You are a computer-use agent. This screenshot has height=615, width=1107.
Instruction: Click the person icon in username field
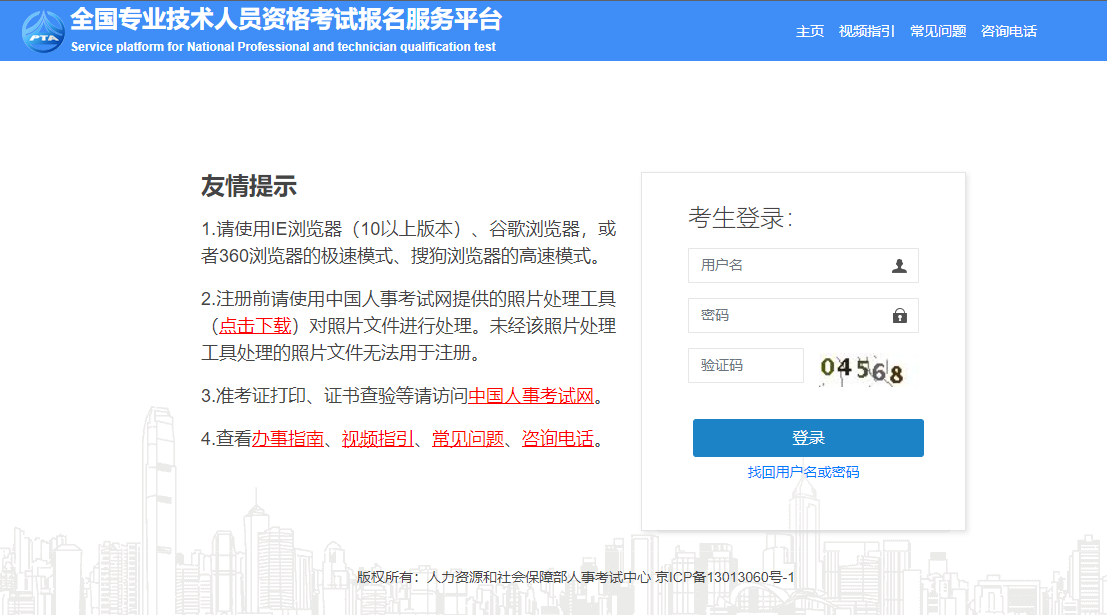(x=900, y=265)
